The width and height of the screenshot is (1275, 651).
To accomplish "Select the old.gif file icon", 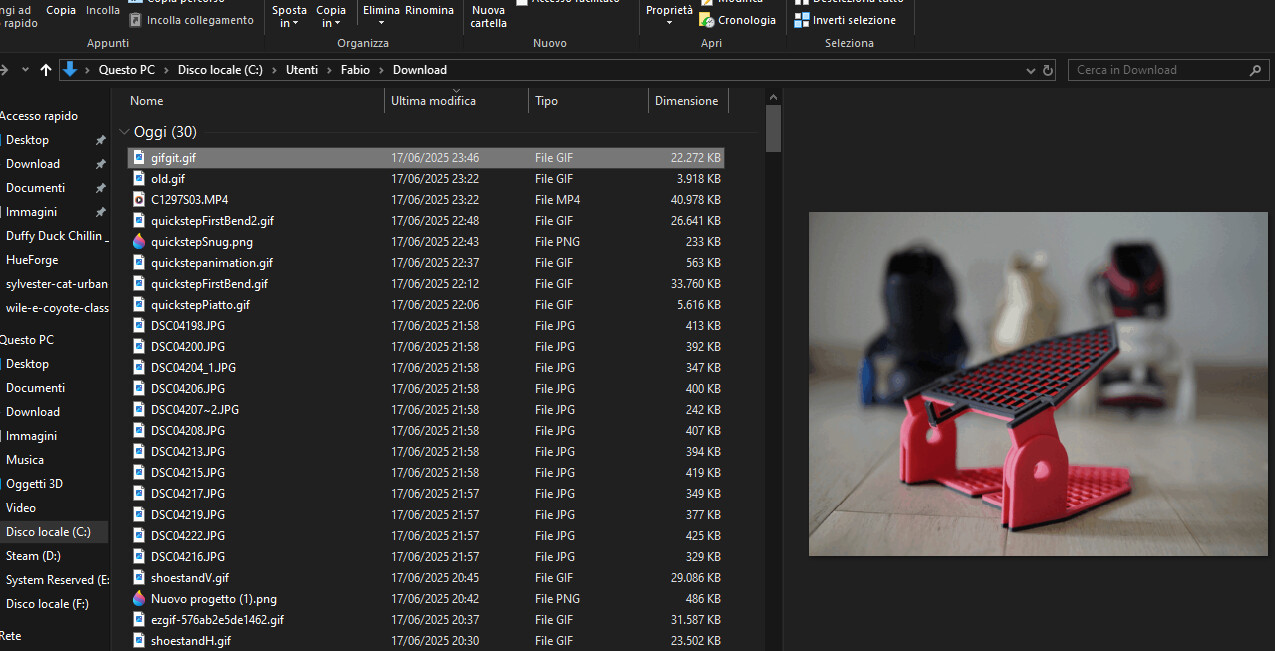I will coord(140,179).
